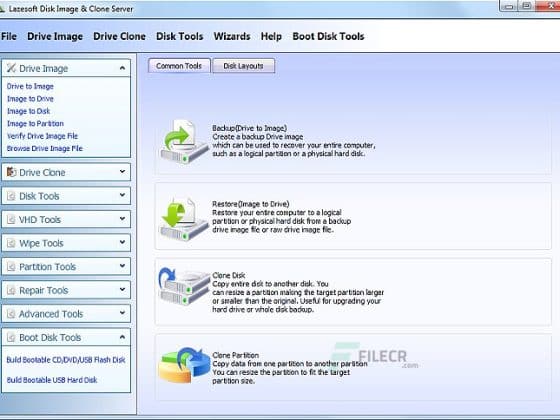Click the Drive Clone panel icon
This screenshot has height=420, width=560.
(x=11, y=172)
